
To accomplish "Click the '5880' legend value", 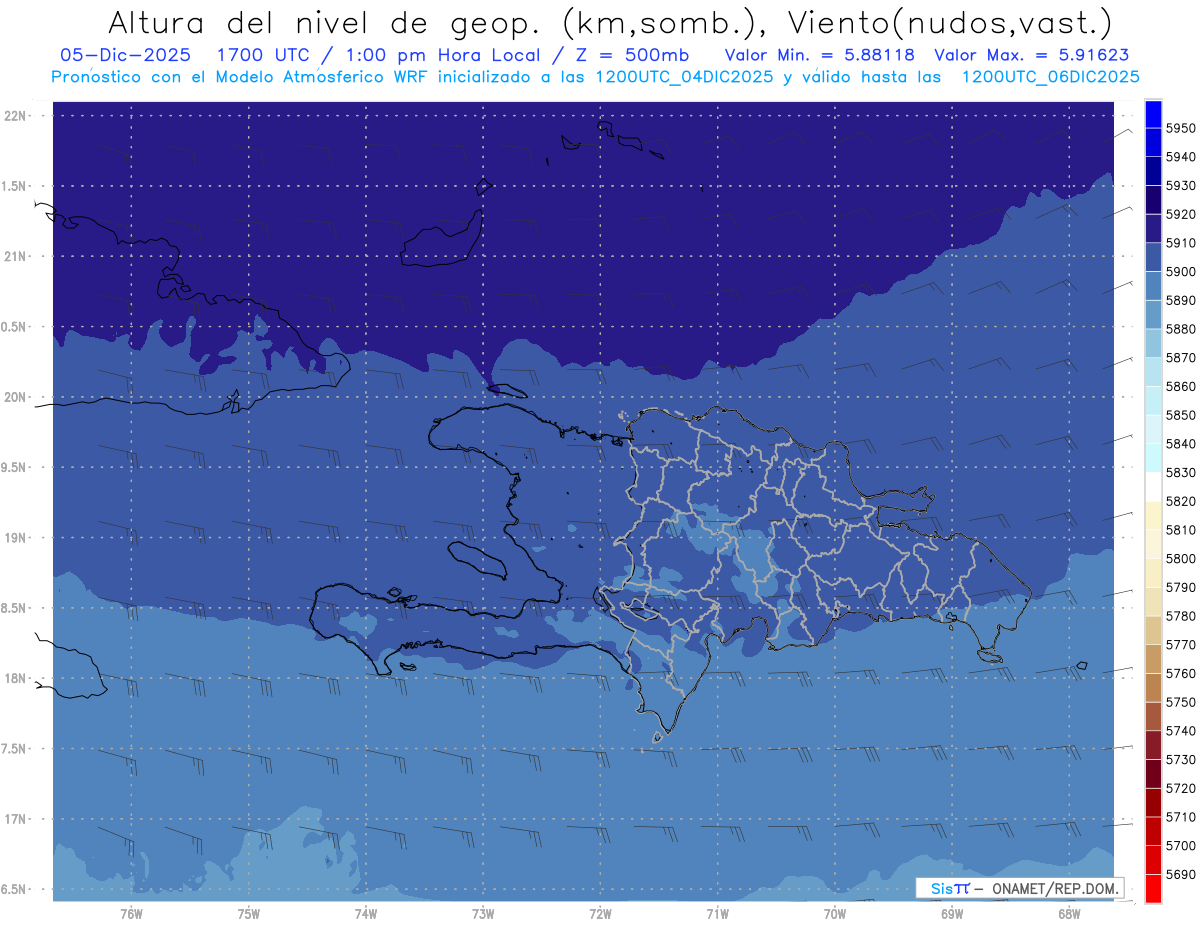I will (x=1180, y=329).
